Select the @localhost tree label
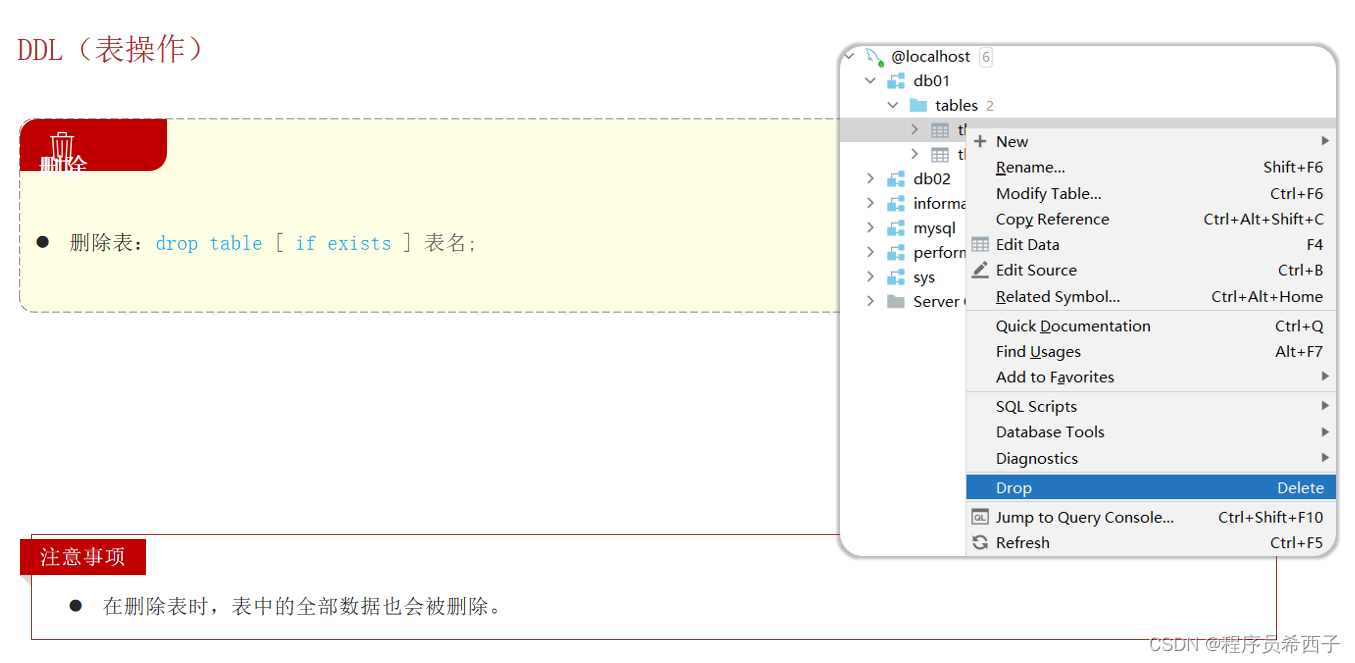 coord(931,57)
